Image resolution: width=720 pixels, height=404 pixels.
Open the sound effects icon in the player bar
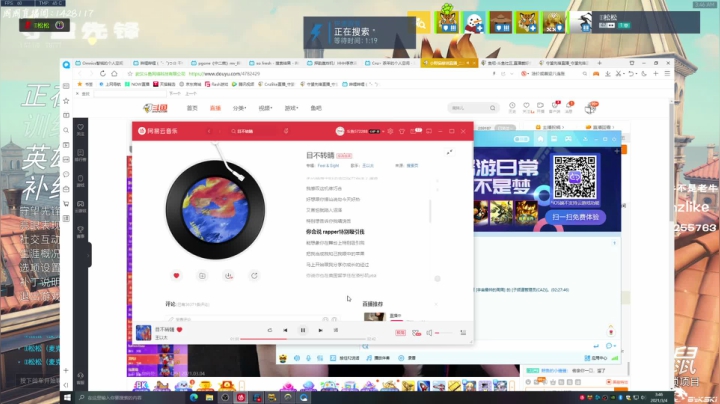(416, 333)
